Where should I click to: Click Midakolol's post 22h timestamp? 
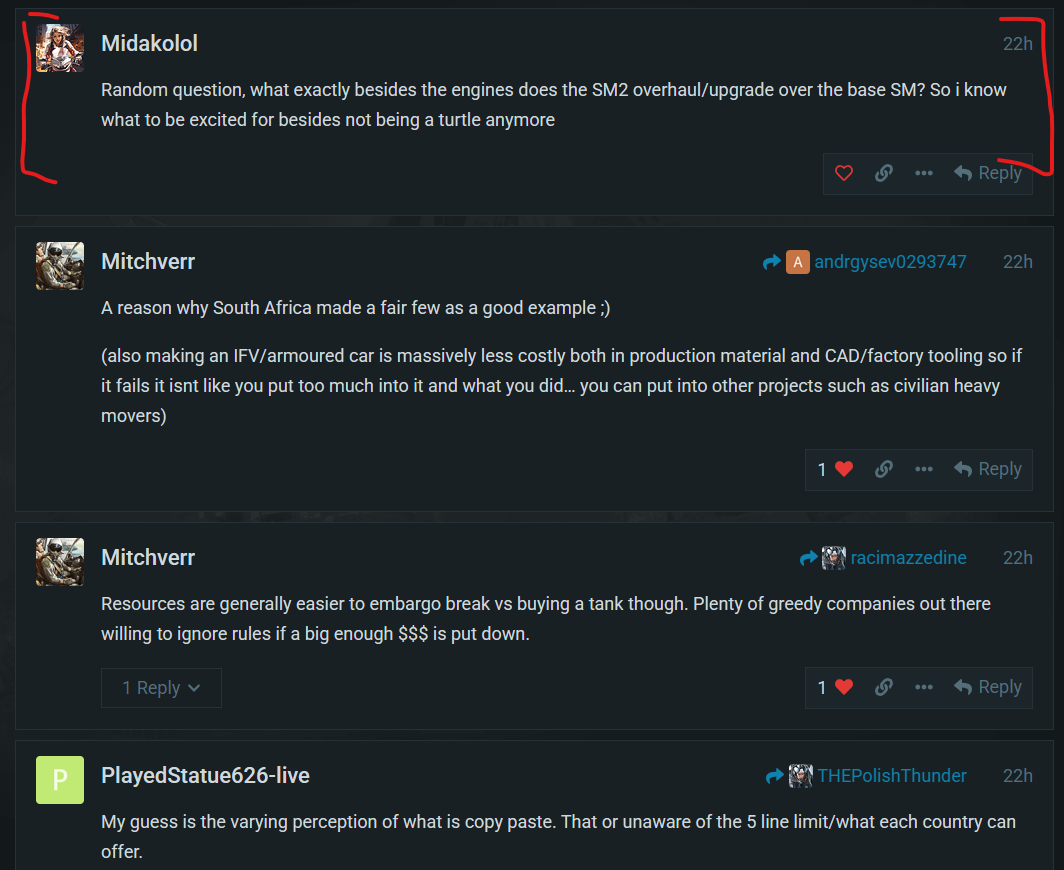(1017, 44)
